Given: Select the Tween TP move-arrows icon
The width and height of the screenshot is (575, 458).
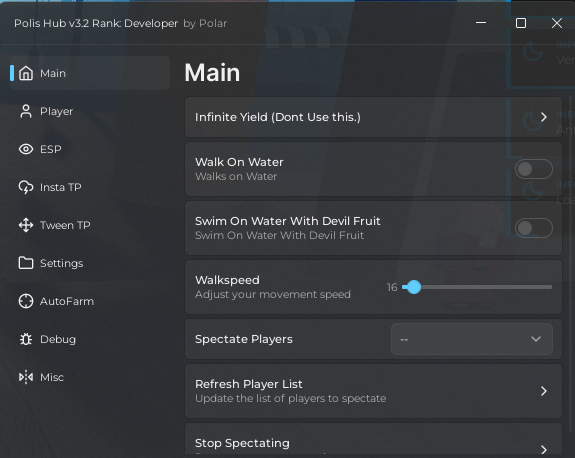Looking at the screenshot, I should click(x=26, y=225).
